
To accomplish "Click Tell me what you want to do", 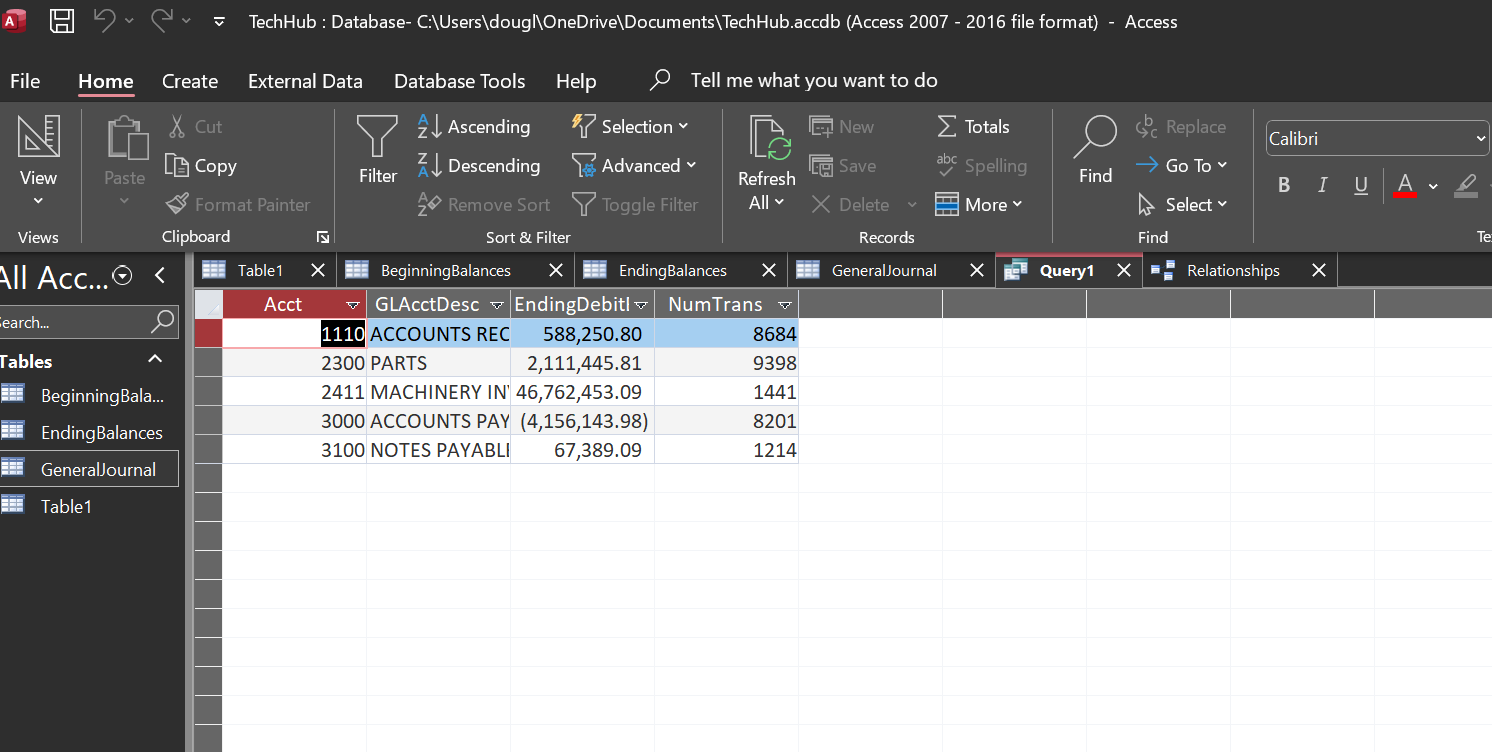I will pos(813,81).
